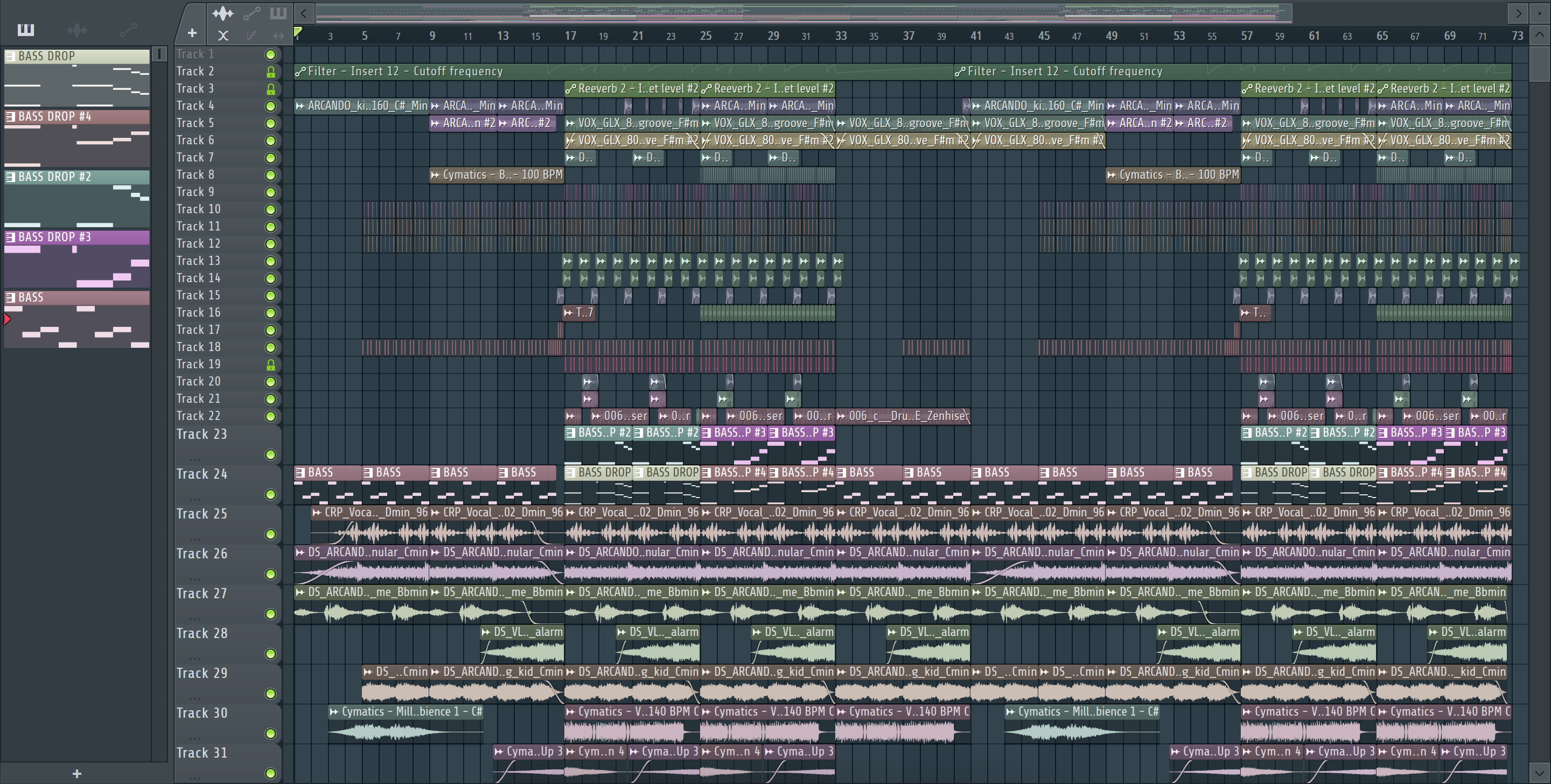
Task: Show automation clips in the picker panel
Action: coord(128,29)
